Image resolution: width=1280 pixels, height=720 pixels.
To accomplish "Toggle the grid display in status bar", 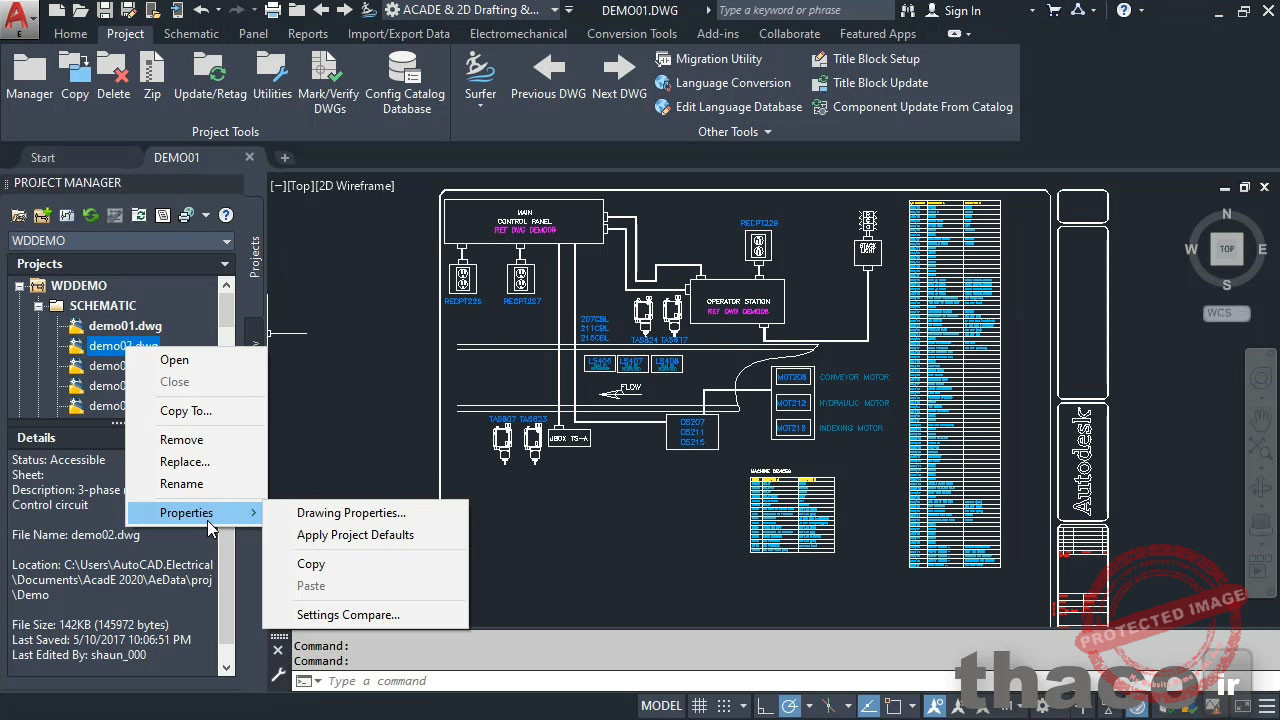I will coord(700,705).
